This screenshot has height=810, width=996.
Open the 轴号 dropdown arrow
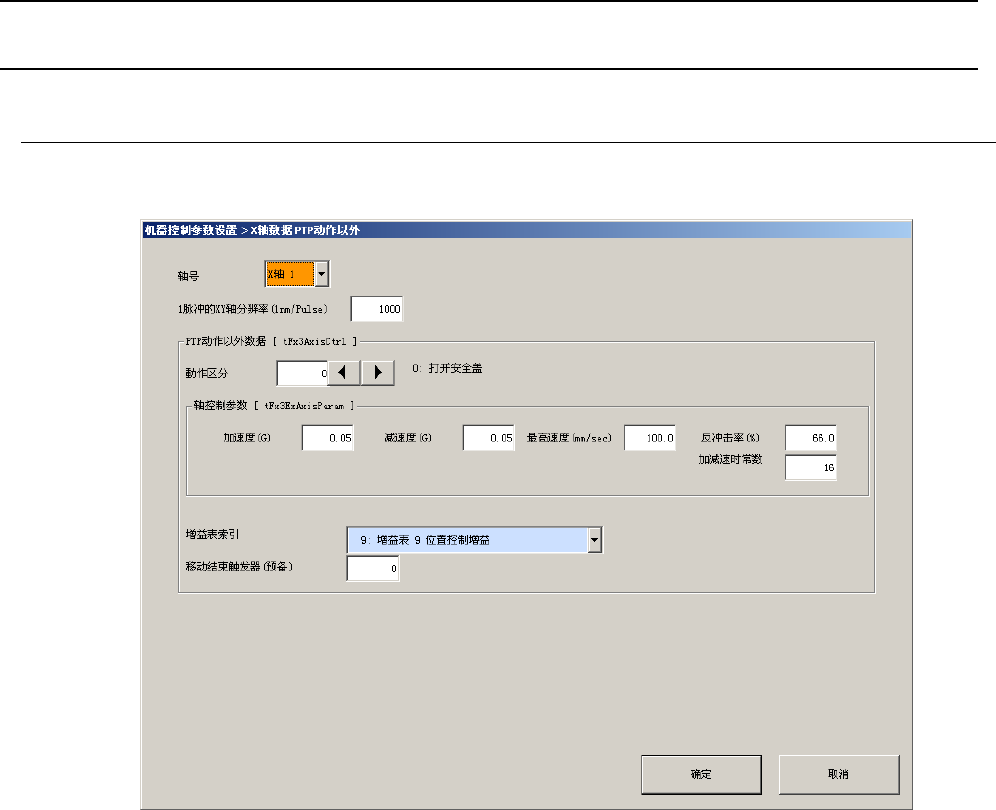[x=320, y=272]
